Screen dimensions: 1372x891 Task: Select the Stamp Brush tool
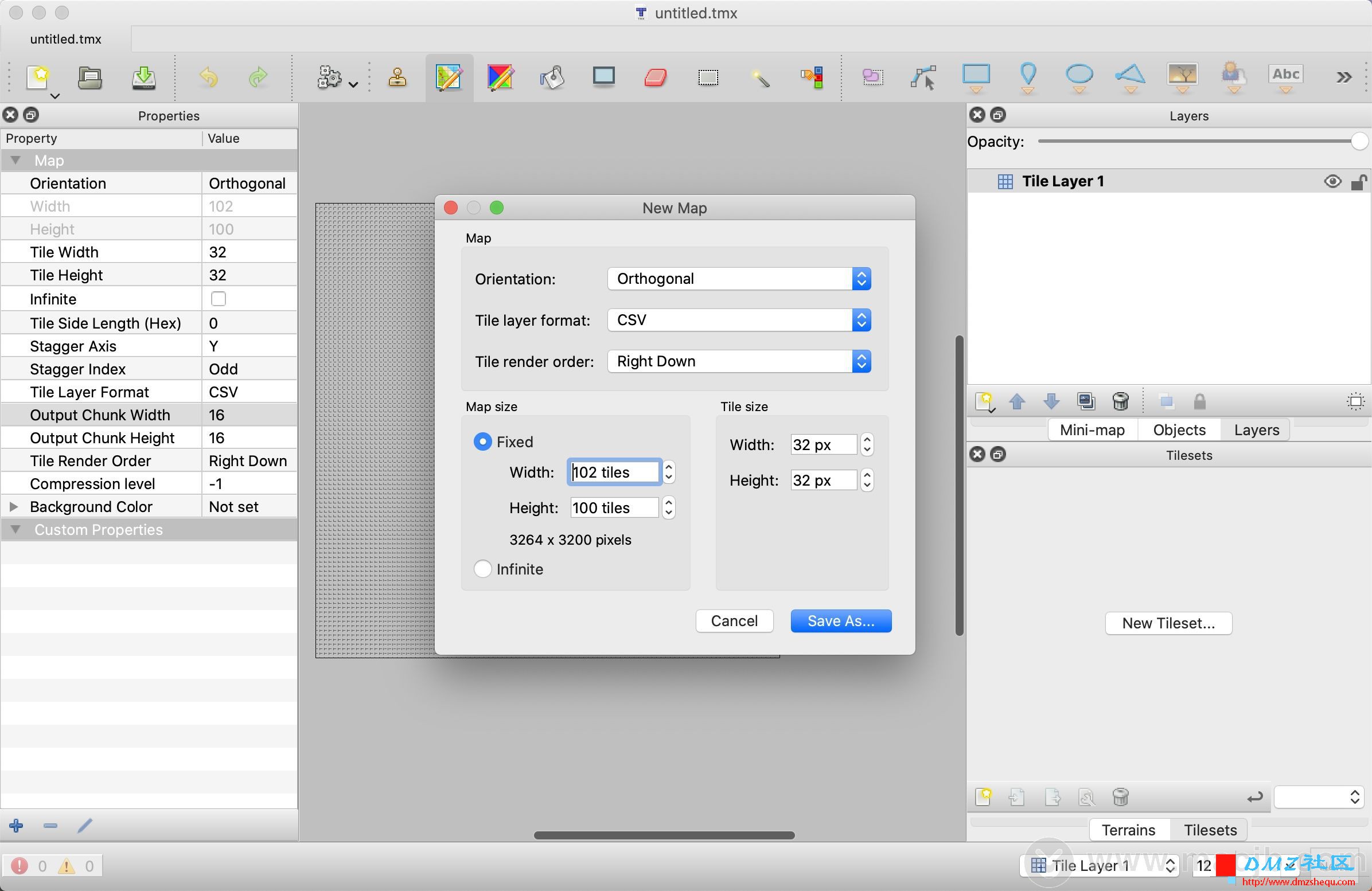[x=397, y=77]
